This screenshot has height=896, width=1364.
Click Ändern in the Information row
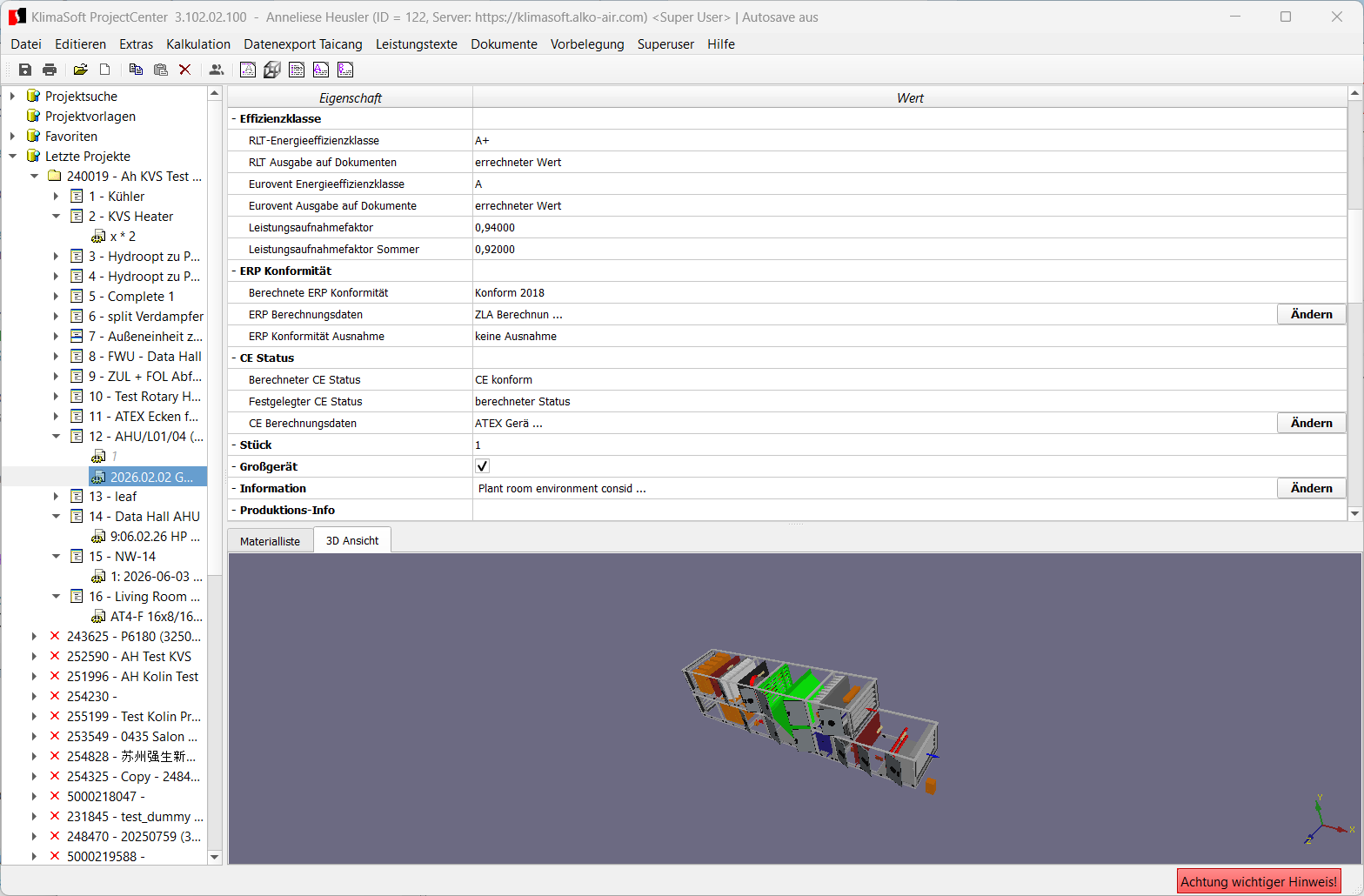(x=1311, y=488)
